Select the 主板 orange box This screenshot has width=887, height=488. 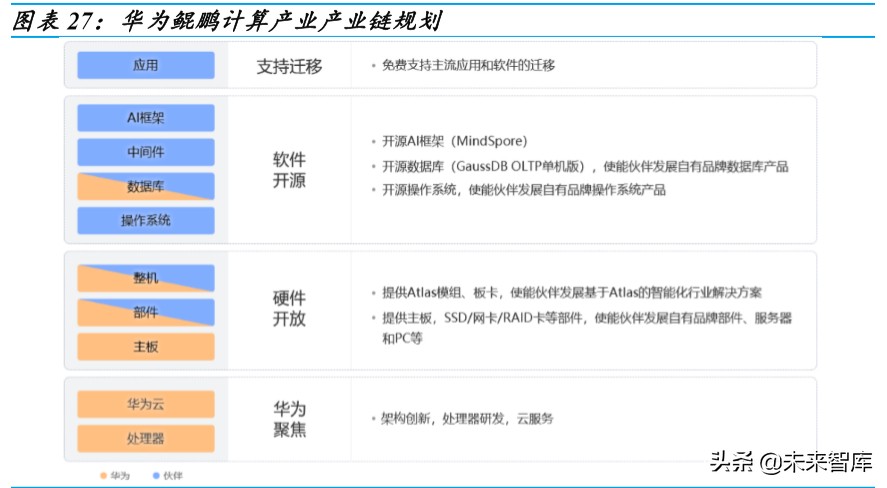[x=146, y=346]
